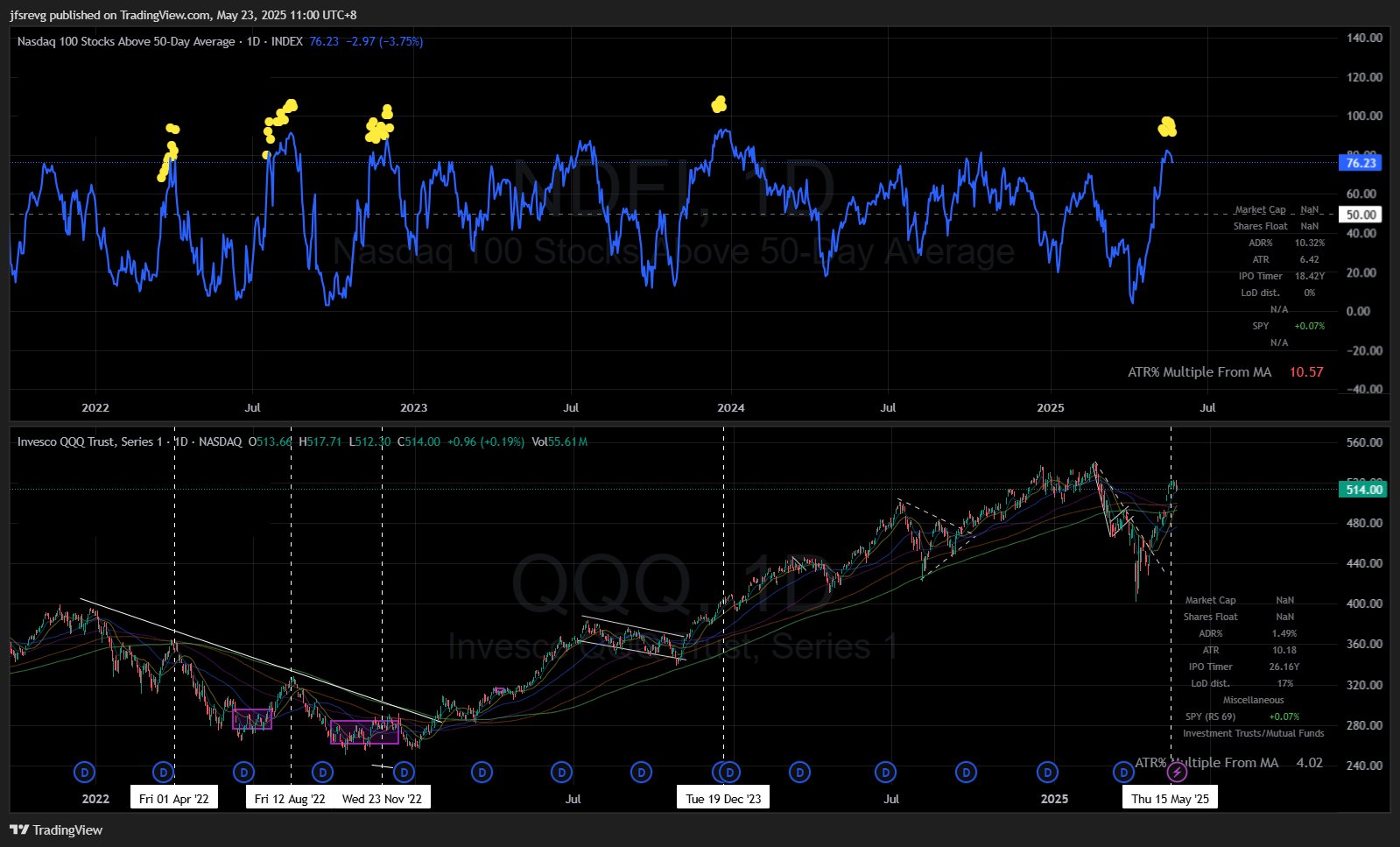Click the dividend D marker above the bottom 2022 label
The height and width of the screenshot is (847, 1400).
pyautogui.click(x=85, y=772)
